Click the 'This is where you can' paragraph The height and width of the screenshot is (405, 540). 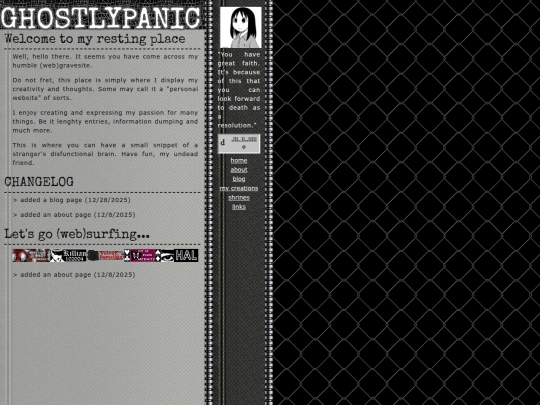pos(105,154)
